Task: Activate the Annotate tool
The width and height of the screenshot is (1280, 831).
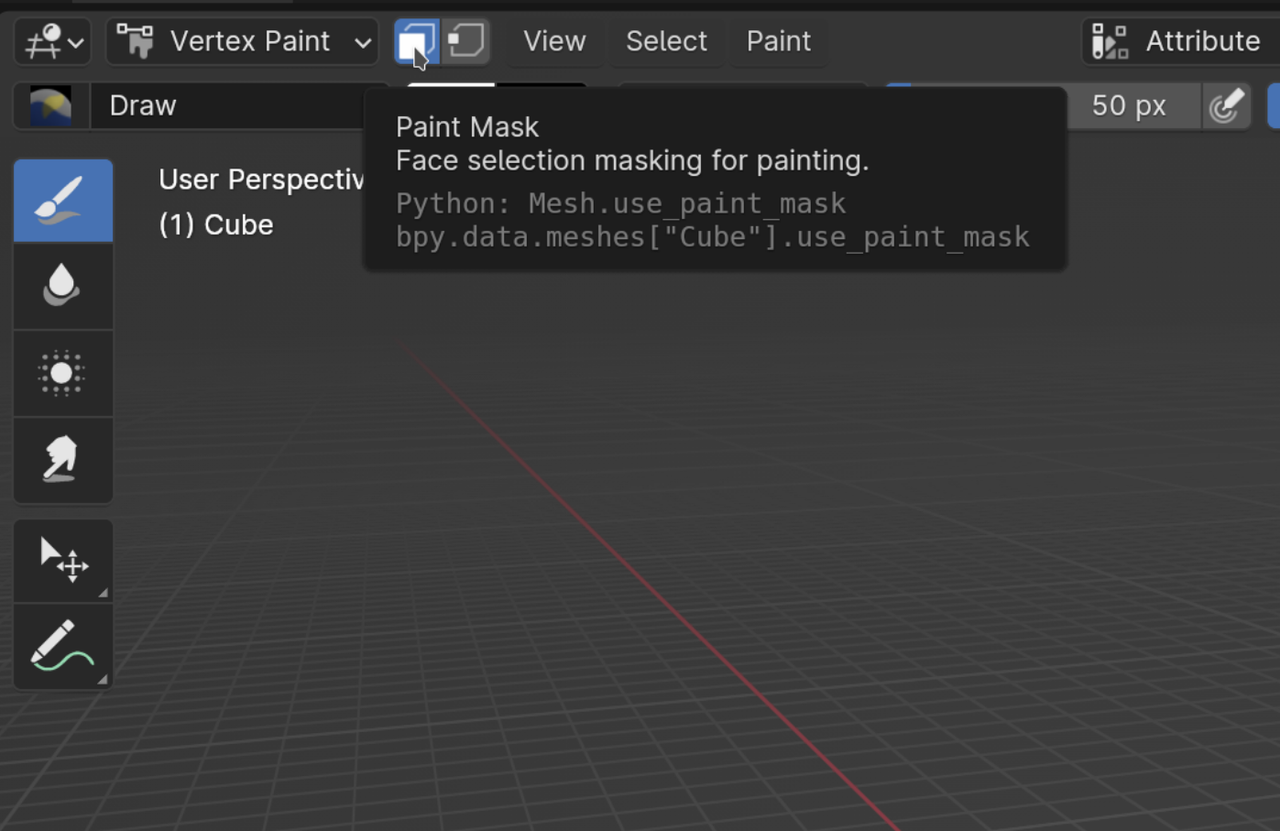Action: pyautogui.click(x=63, y=646)
